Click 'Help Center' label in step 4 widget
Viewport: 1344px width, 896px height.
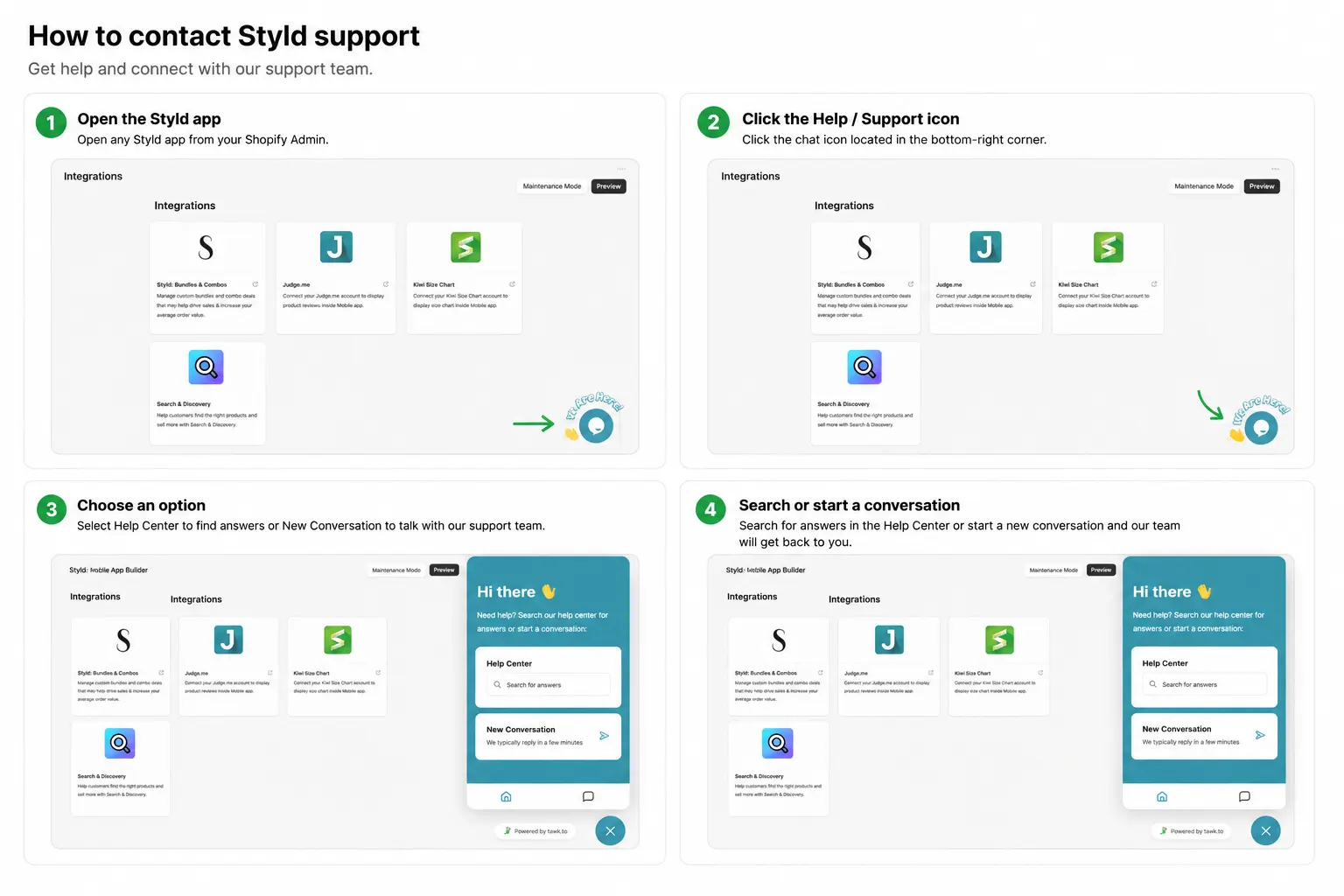[1165, 663]
